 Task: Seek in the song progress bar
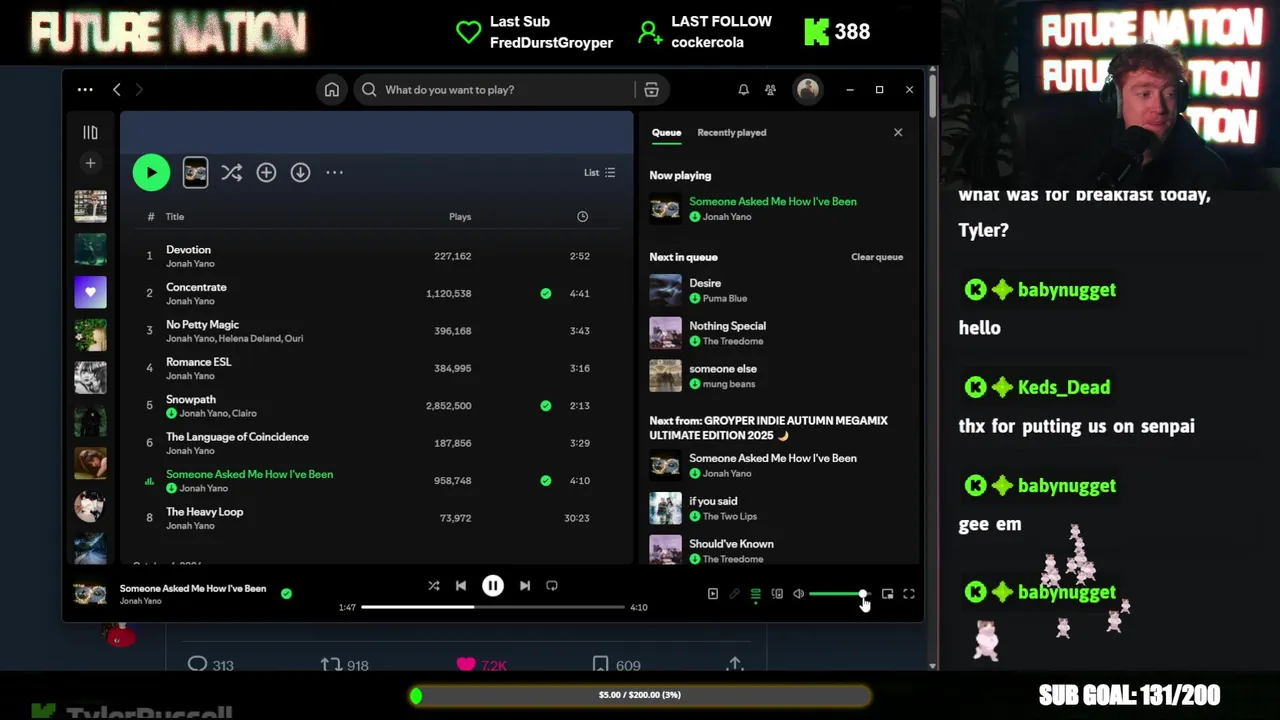pos(492,607)
